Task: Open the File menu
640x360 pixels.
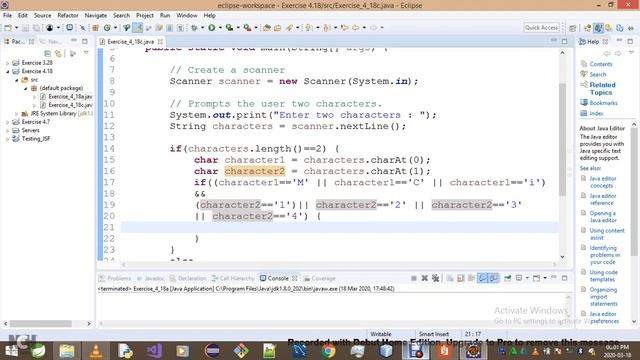Action: point(7,16)
